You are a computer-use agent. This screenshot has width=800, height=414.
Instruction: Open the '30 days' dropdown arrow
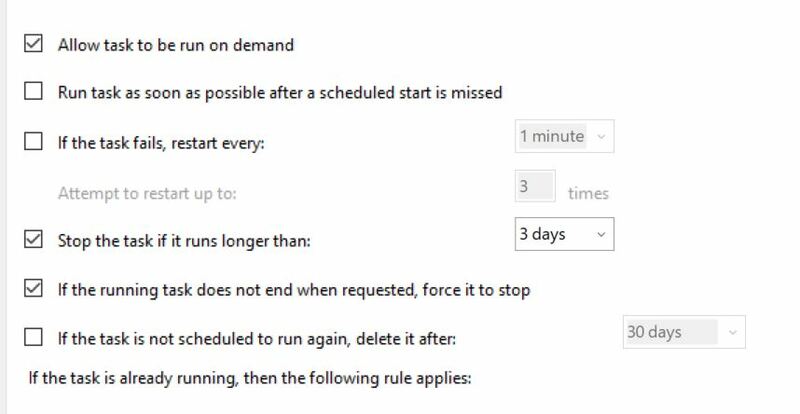[733, 332]
